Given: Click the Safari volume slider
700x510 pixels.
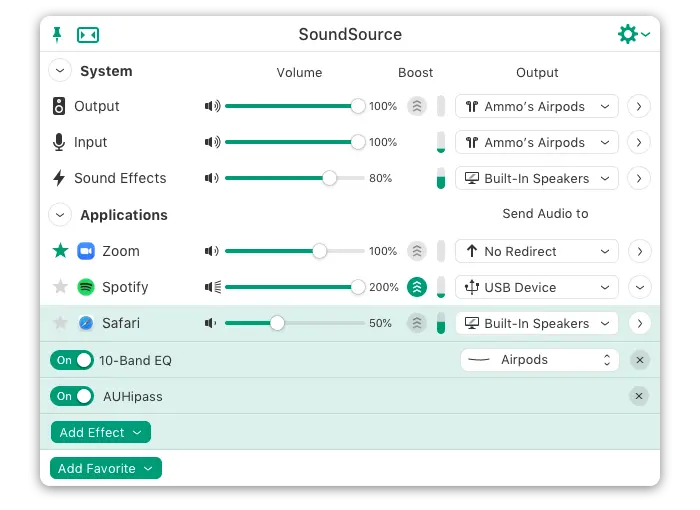Looking at the screenshot, I should 295,323.
